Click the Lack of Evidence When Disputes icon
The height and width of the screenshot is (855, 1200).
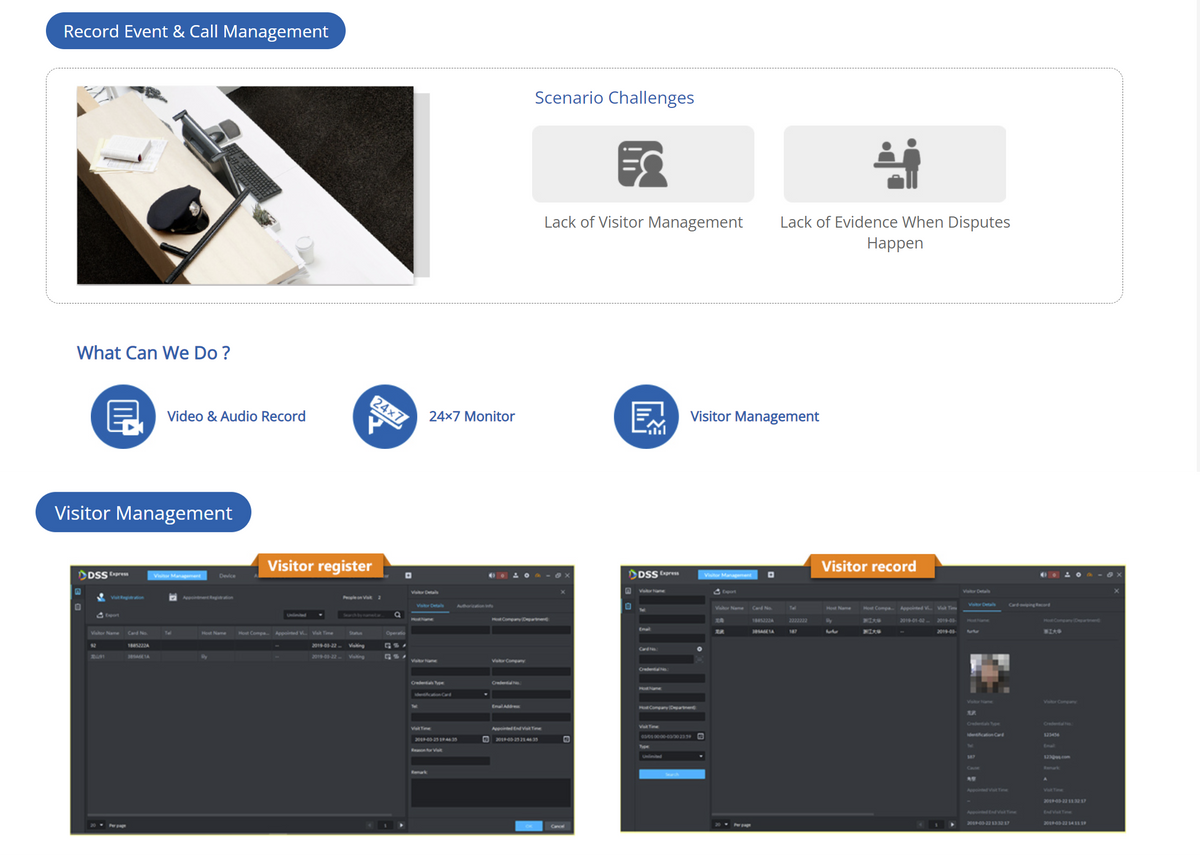895,164
